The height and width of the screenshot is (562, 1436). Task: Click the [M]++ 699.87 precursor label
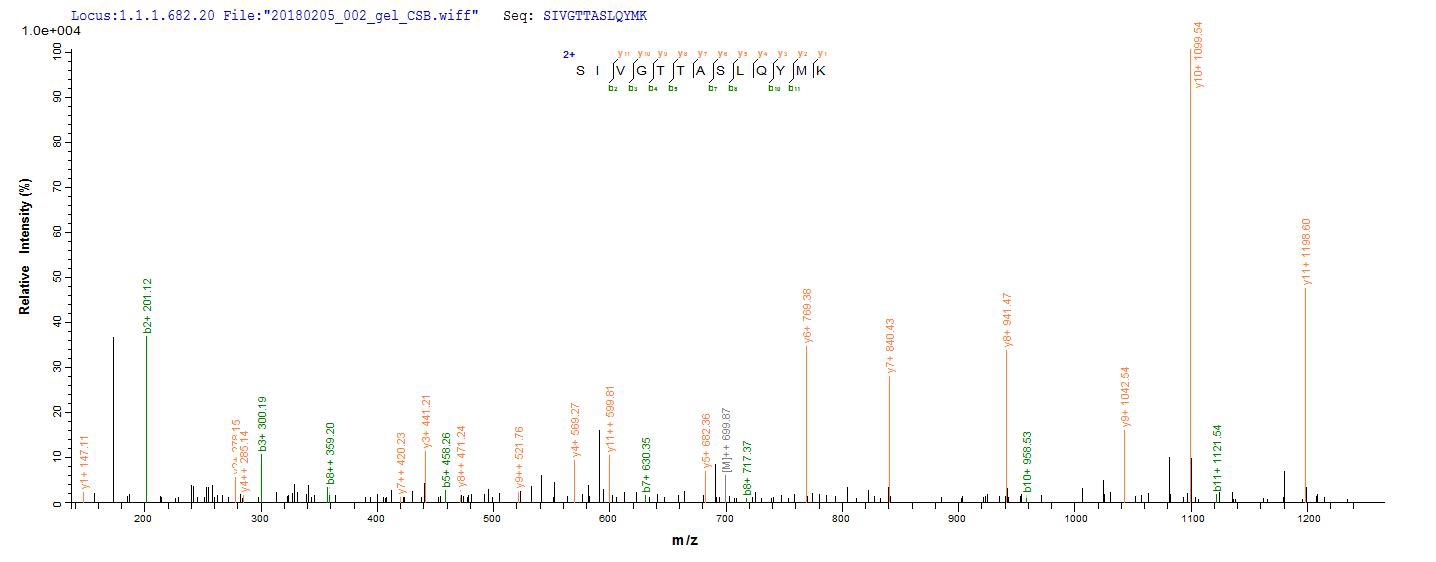(x=726, y=440)
